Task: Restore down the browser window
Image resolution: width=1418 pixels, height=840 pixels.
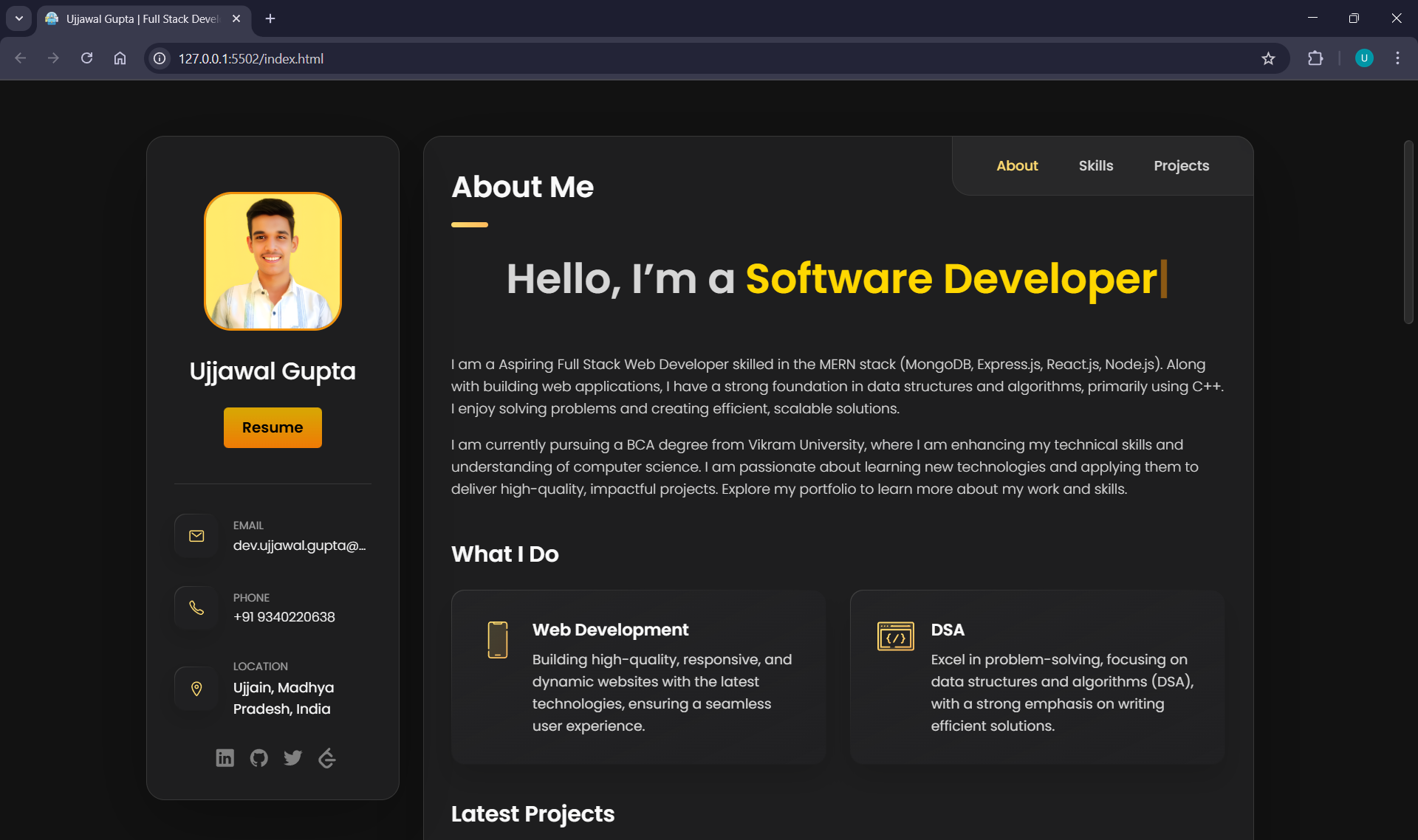Action: click(1354, 18)
